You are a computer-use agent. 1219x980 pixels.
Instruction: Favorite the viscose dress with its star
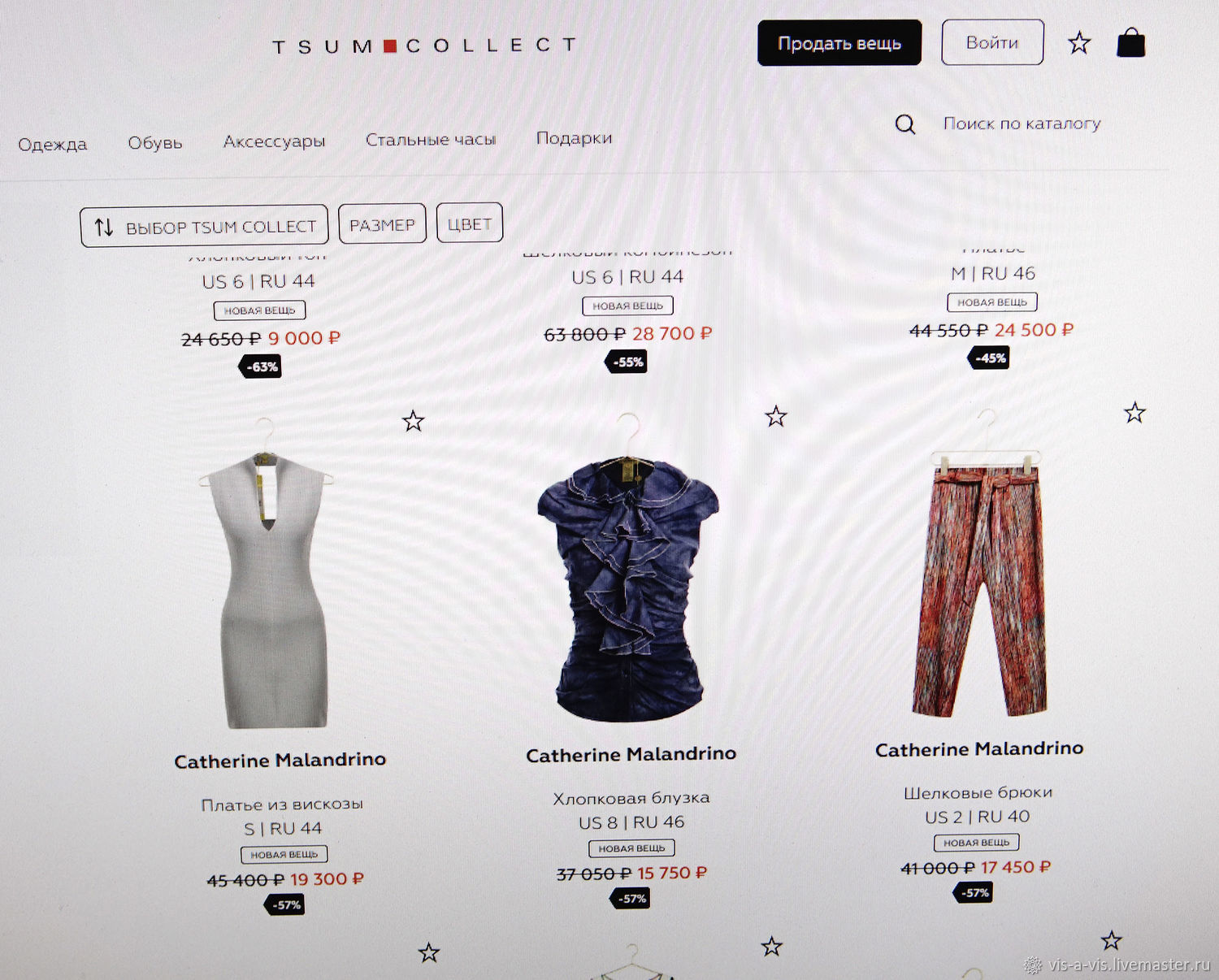(x=413, y=421)
